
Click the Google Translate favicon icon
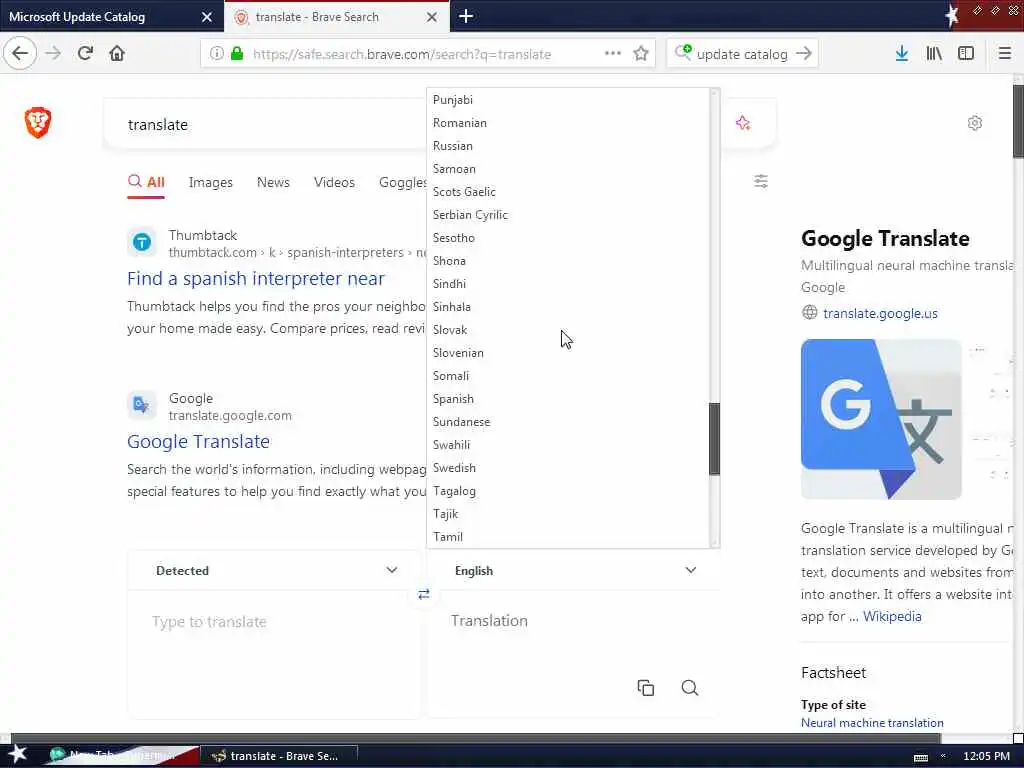pos(142,406)
